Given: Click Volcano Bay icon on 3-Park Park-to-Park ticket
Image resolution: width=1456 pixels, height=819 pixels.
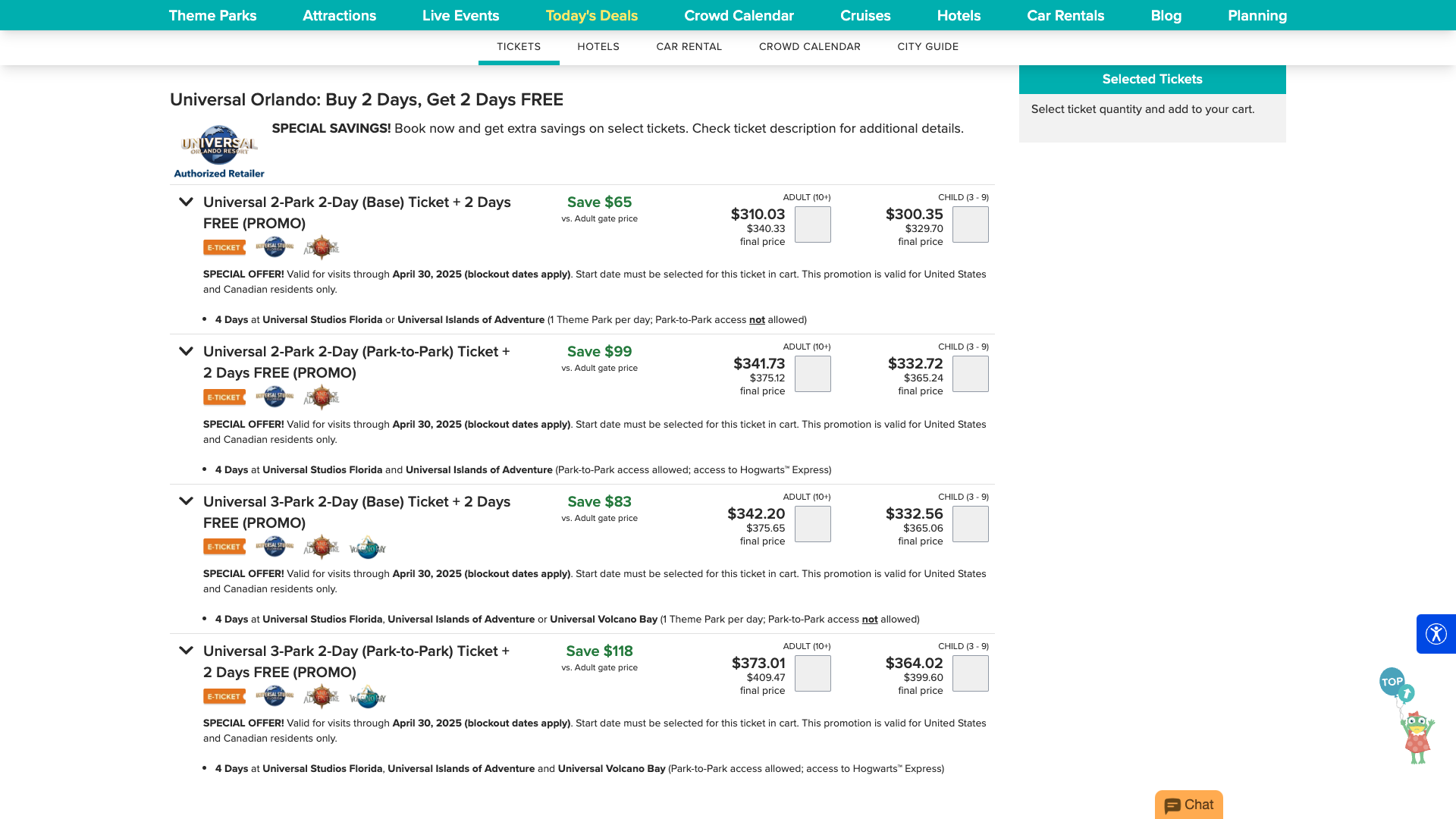Looking at the screenshot, I should click(368, 696).
